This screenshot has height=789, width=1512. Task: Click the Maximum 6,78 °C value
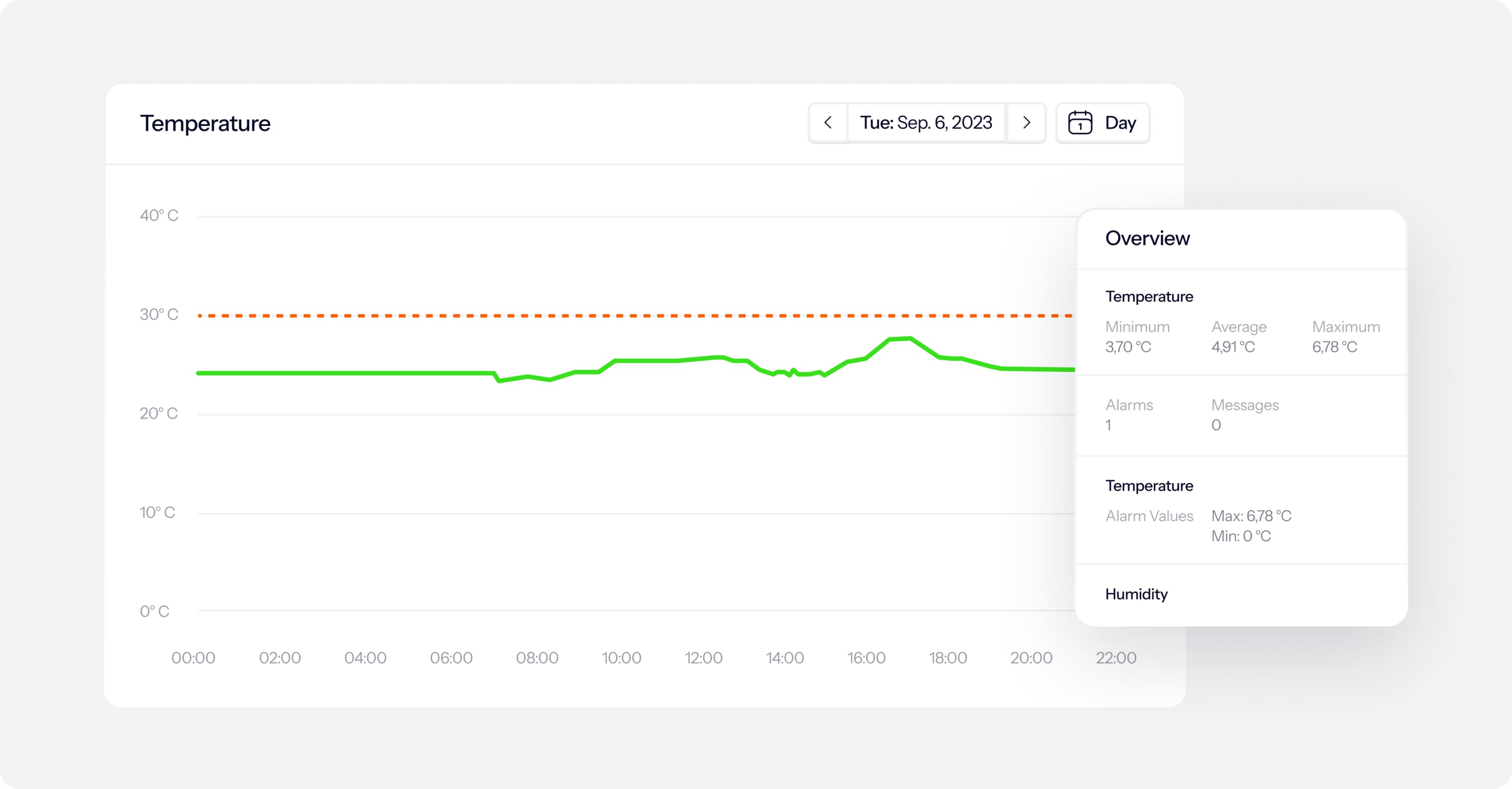pos(1334,347)
